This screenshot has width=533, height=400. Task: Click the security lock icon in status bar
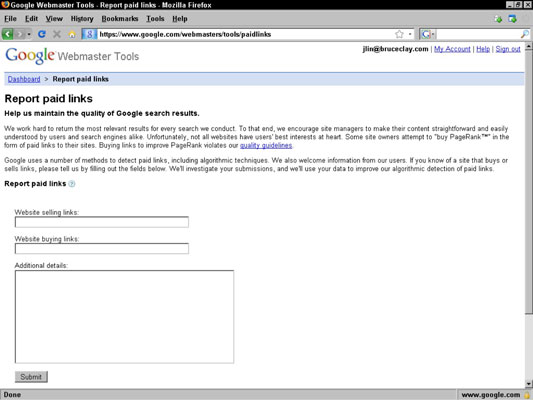[x=527, y=395]
